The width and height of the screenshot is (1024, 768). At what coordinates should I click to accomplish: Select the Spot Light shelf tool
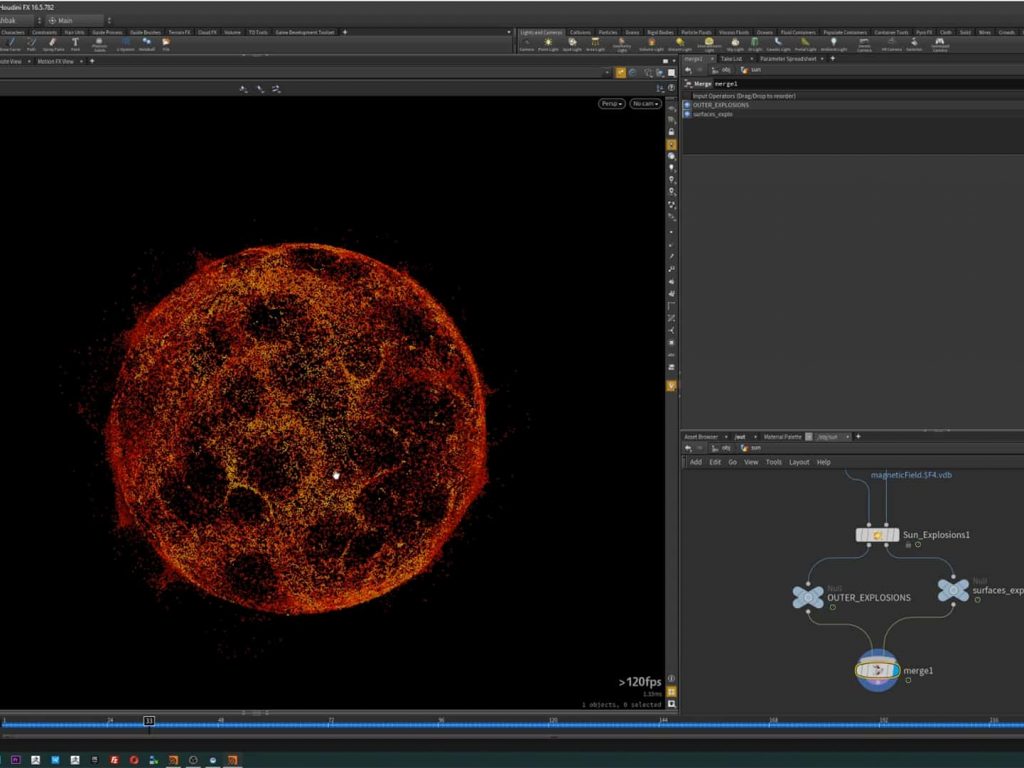572,42
